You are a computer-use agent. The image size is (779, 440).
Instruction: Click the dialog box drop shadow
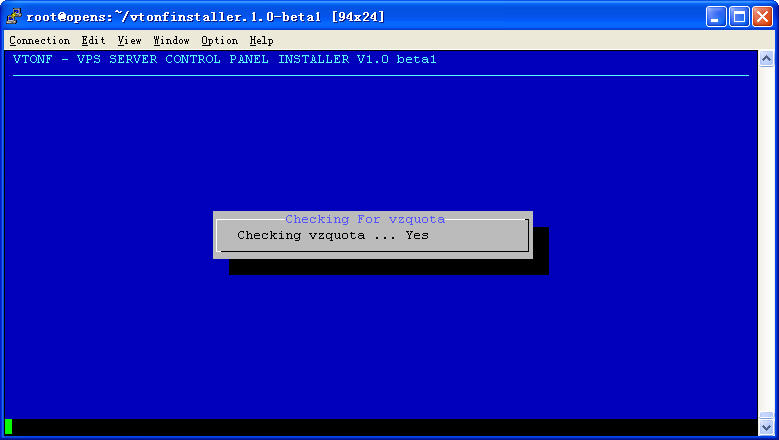(x=390, y=267)
